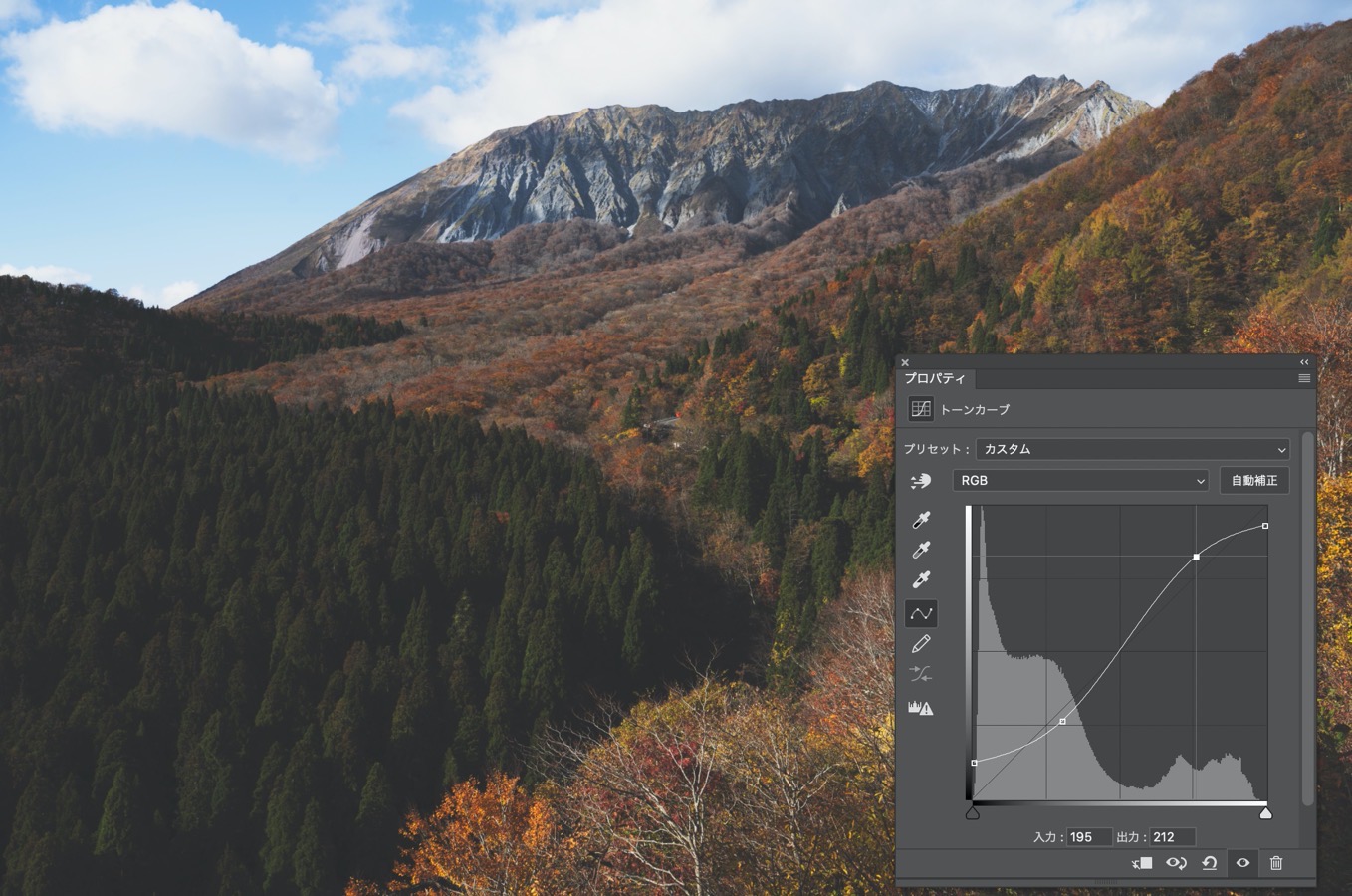Click the tone curve adjustment icon
The height and width of the screenshot is (896, 1352).
click(921, 409)
